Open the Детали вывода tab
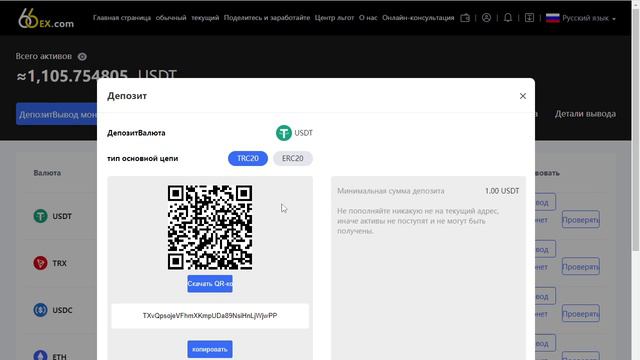 coord(585,114)
